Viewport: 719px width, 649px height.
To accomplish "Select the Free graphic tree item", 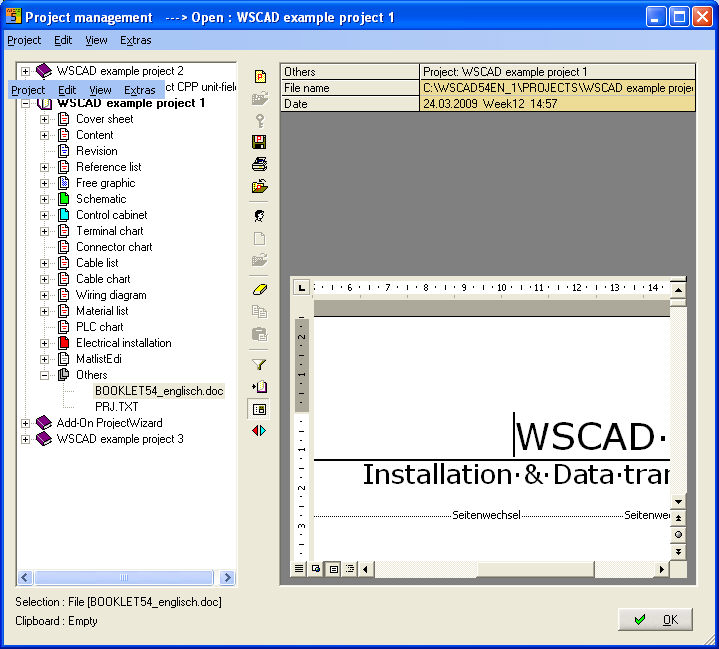I will 105,183.
